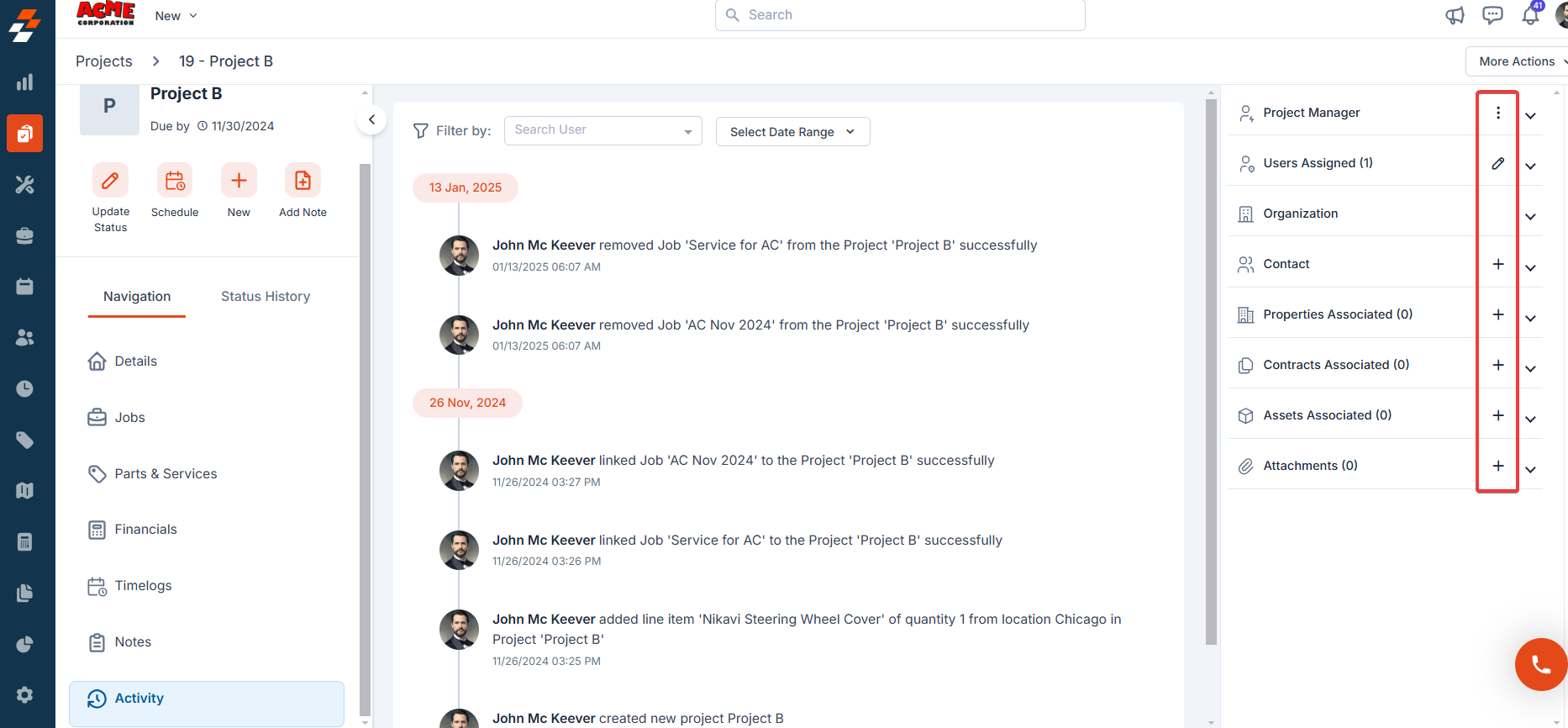This screenshot has width=1568, height=728.
Task: Click the Add Note icon
Action: pos(303,180)
